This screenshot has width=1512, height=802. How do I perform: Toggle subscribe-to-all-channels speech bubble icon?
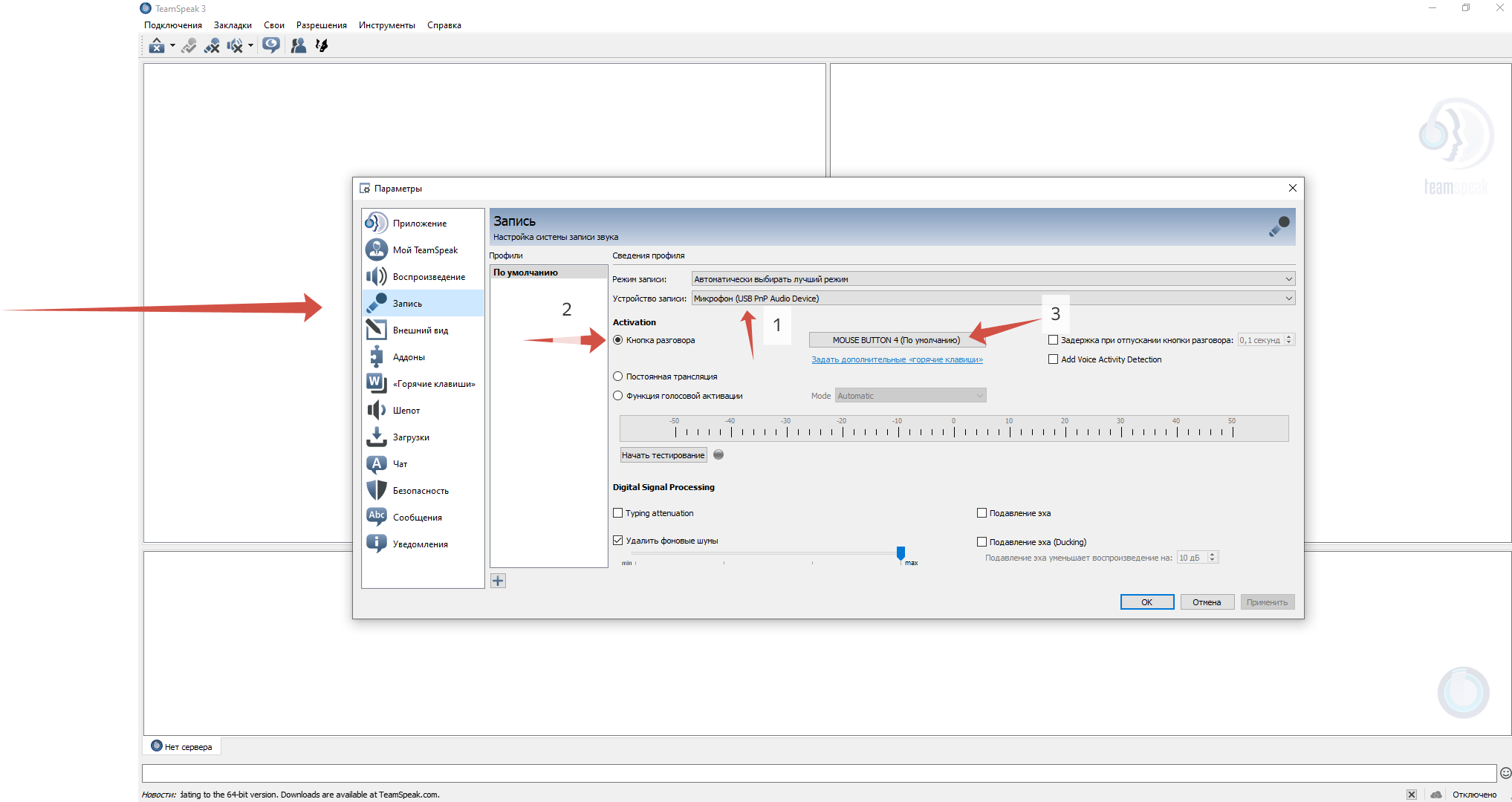coord(271,45)
